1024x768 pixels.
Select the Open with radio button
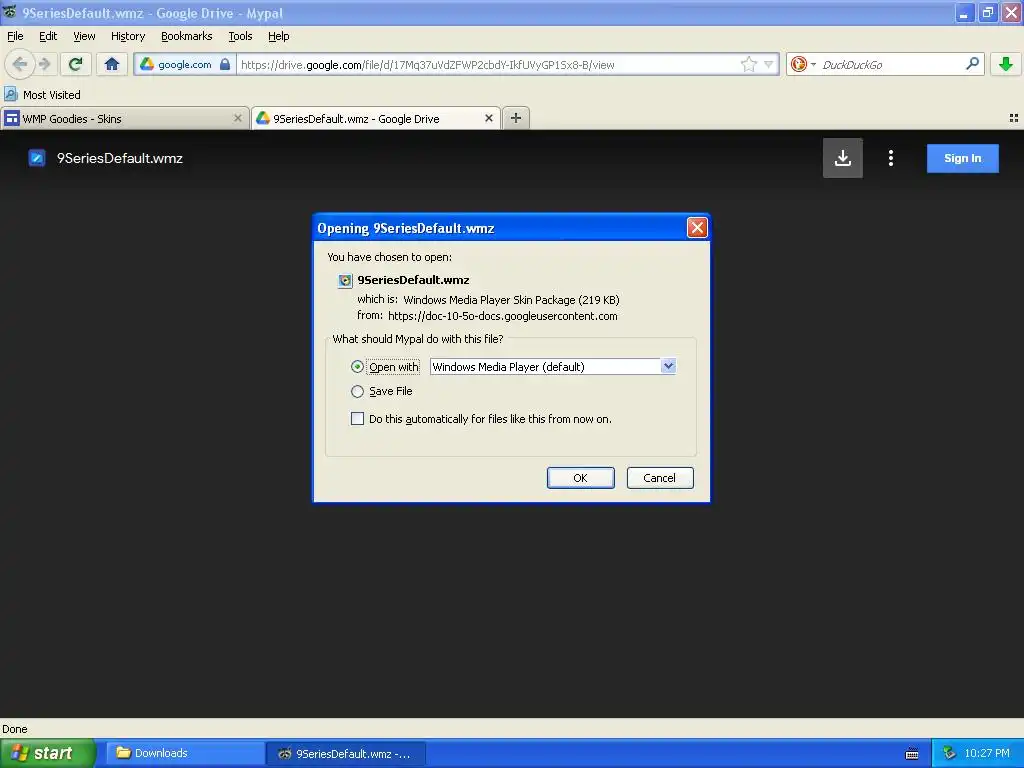tap(357, 367)
